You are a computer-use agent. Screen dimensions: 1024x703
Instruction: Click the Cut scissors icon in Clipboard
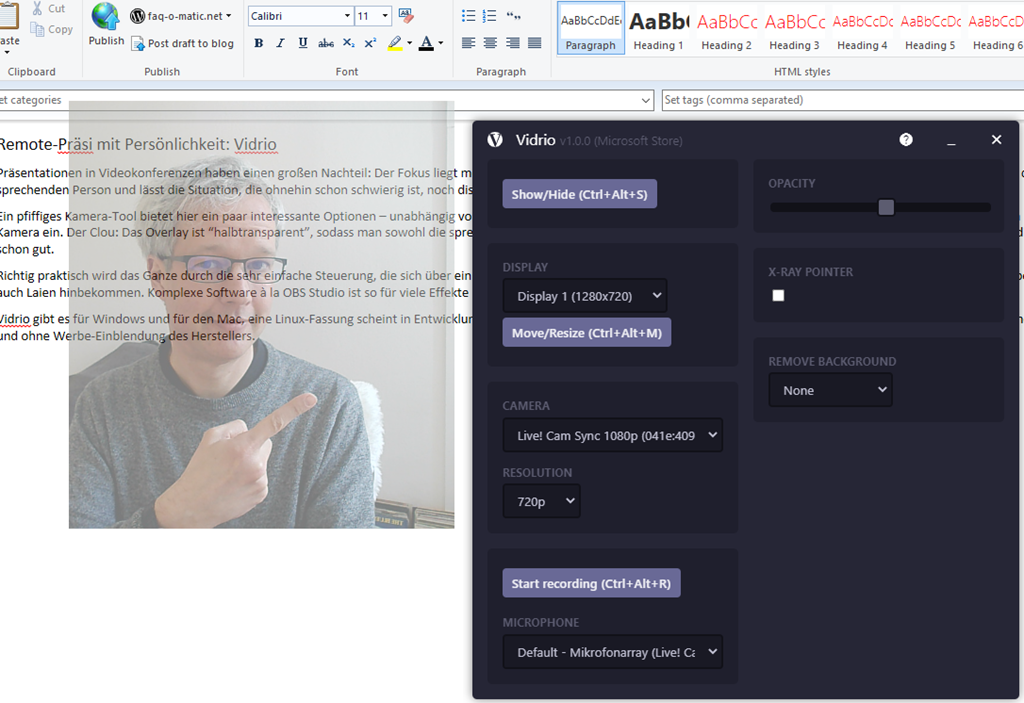point(38,8)
